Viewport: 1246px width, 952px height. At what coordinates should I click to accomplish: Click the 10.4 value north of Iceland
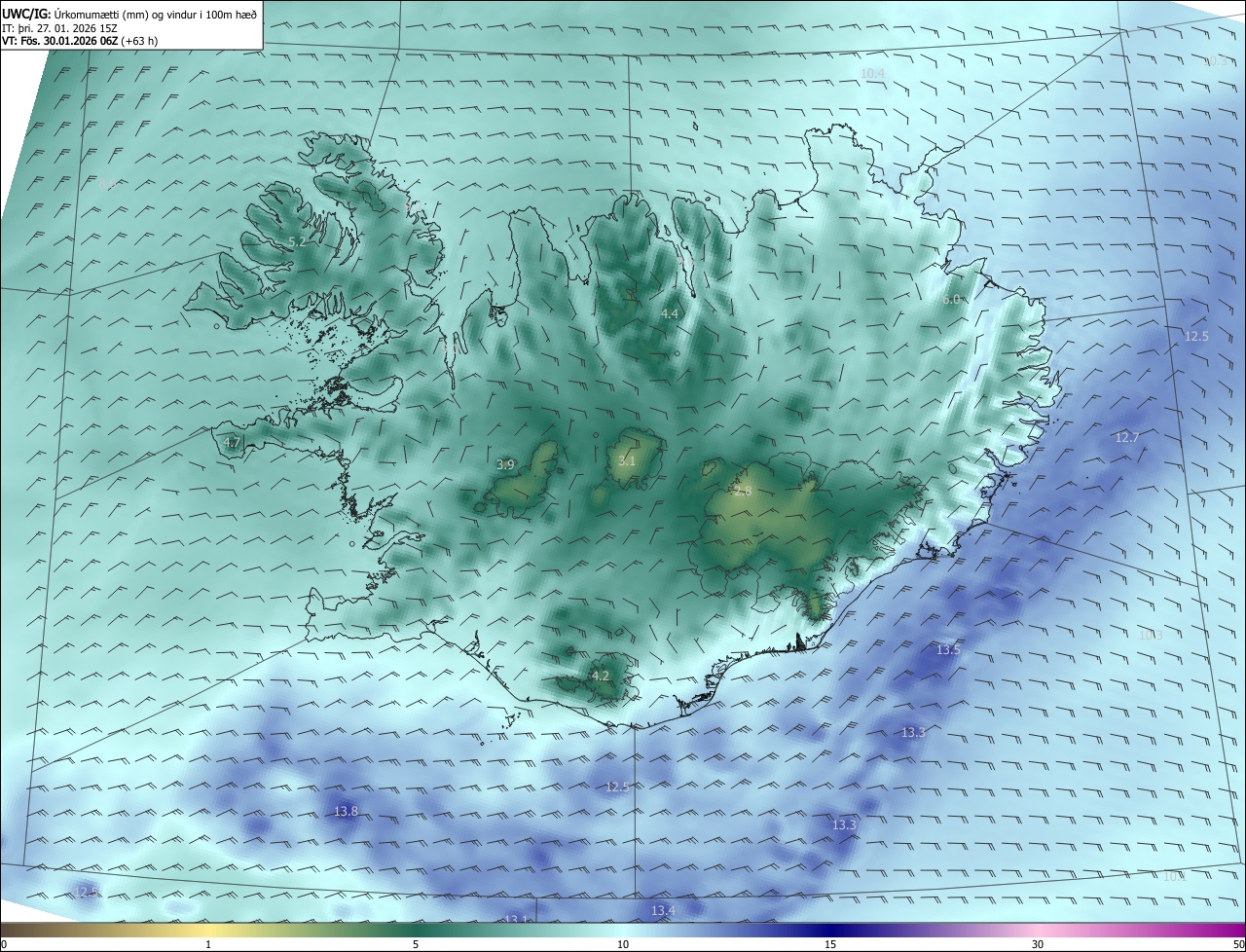tap(872, 73)
